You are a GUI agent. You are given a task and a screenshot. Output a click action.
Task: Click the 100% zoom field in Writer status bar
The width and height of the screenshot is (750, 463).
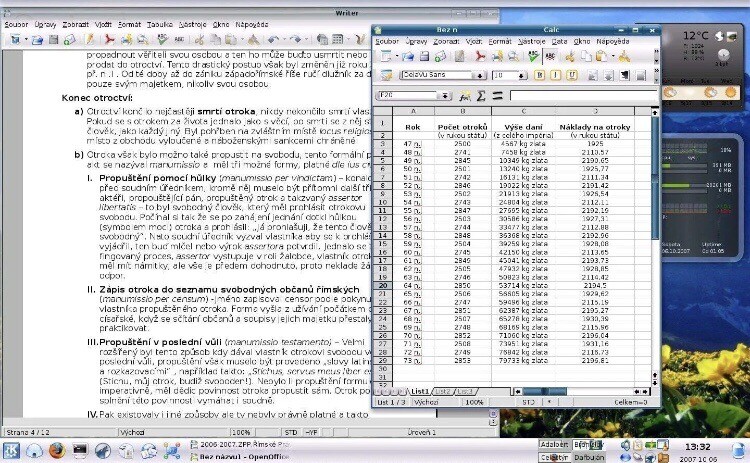tap(242, 432)
